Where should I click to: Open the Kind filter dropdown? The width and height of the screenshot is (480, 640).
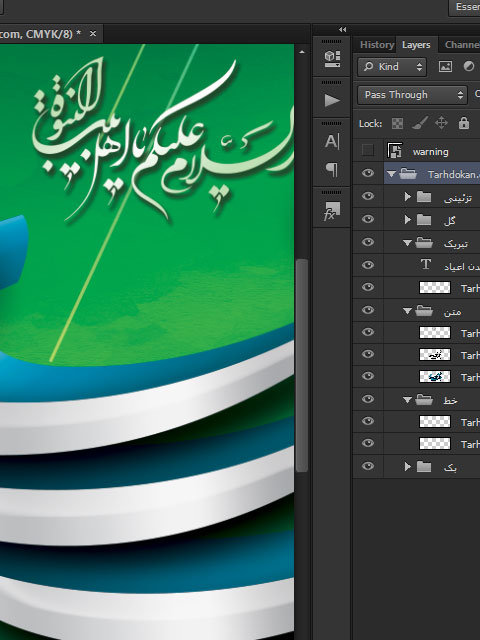pos(392,67)
